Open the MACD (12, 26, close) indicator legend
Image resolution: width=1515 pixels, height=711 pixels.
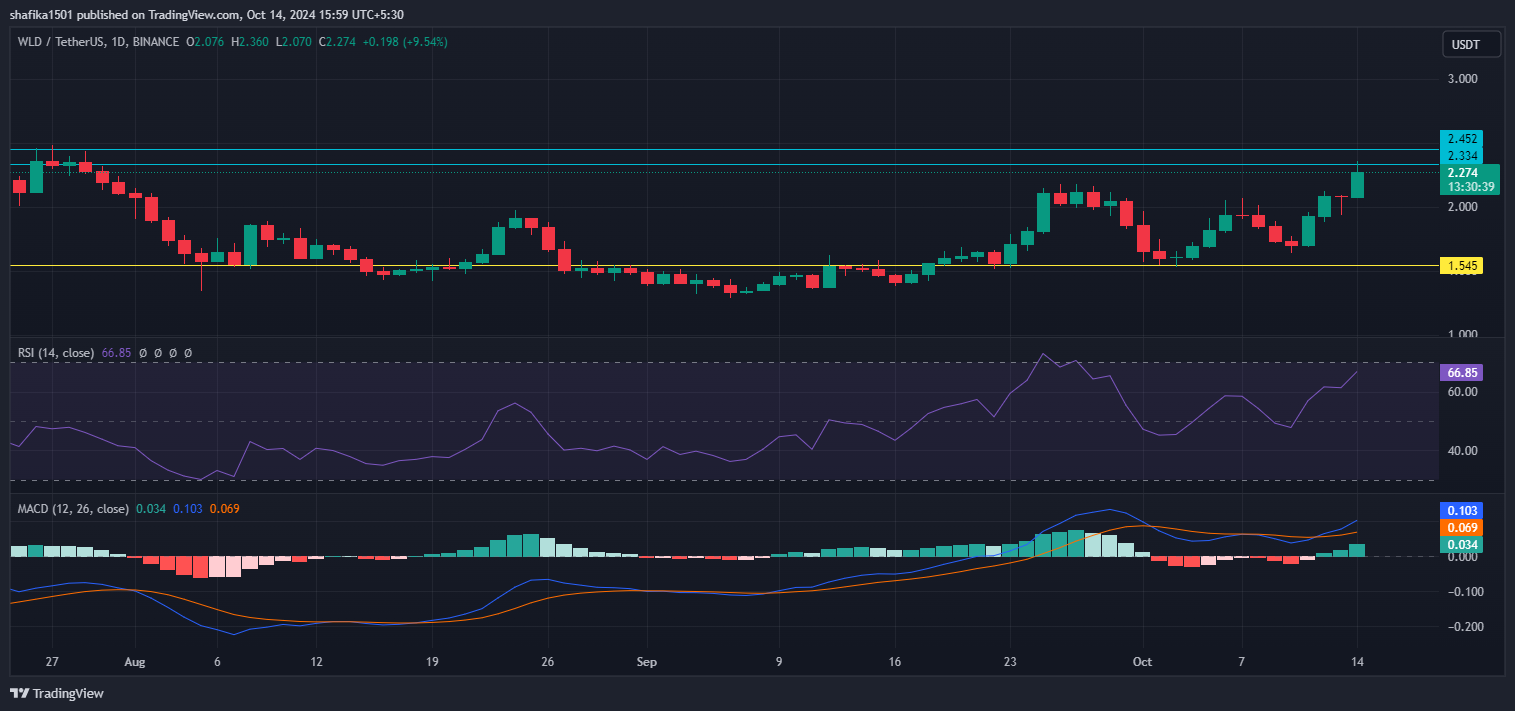(73, 509)
